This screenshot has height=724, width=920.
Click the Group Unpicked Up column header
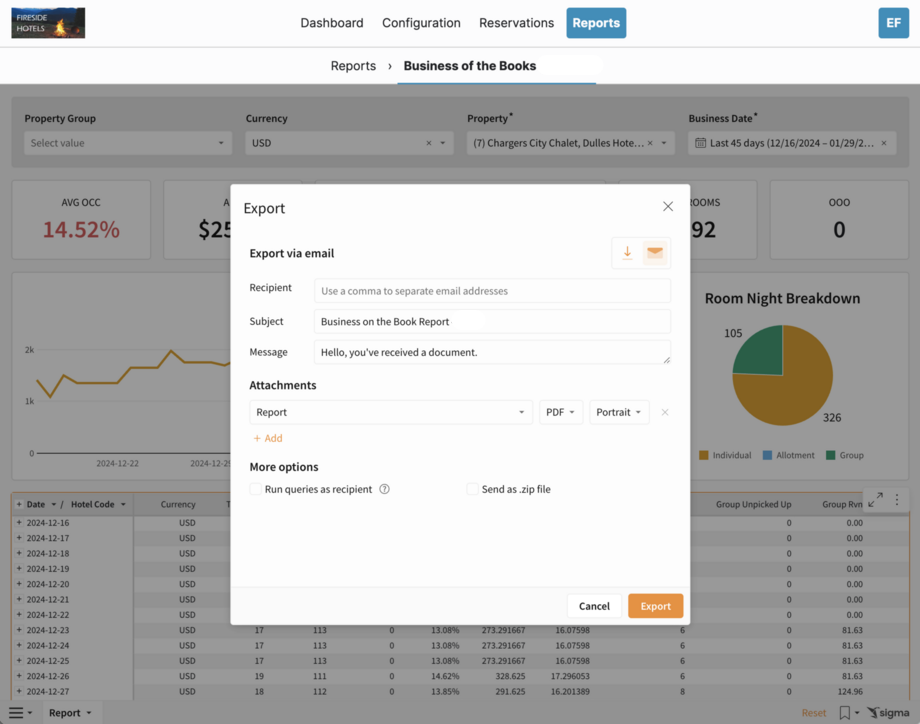tap(753, 505)
